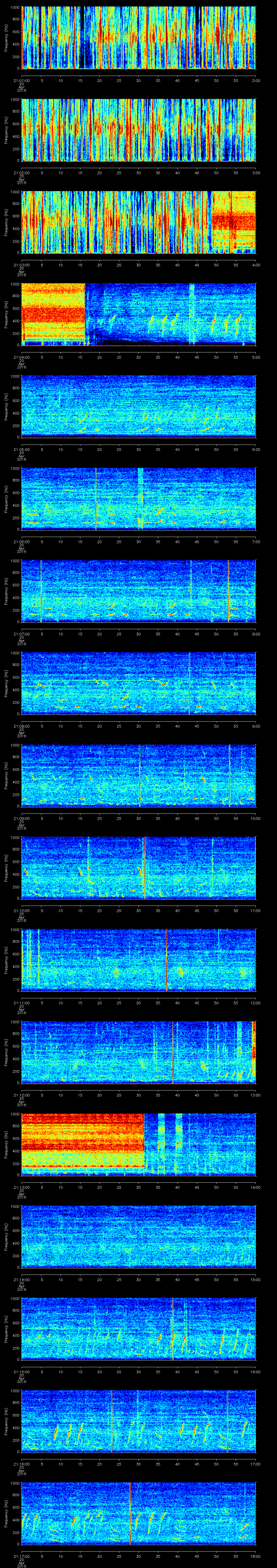Select the spectrogram panel starting at 21:08:00

[138, 683]
